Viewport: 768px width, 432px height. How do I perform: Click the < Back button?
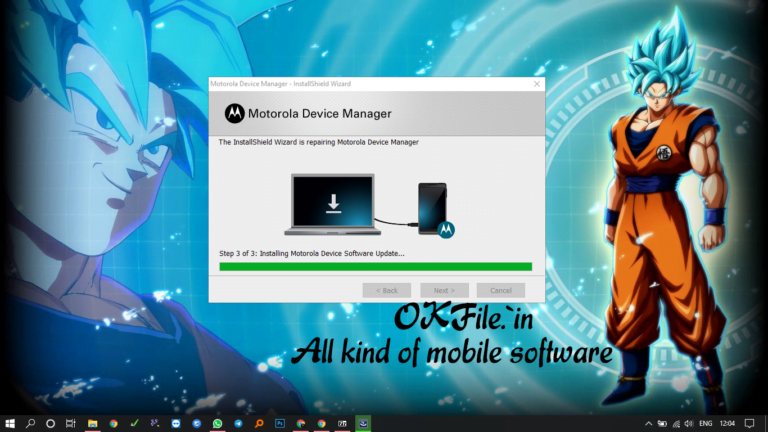[x=386, y=290]
